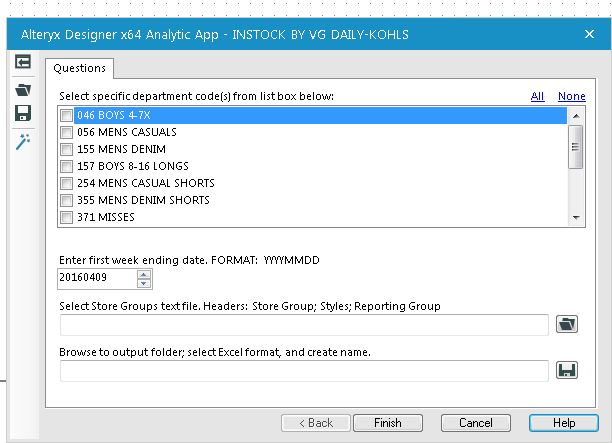Click the output folder path field
612x443 pixels.
pyautogui.click(x=304, y=371)
